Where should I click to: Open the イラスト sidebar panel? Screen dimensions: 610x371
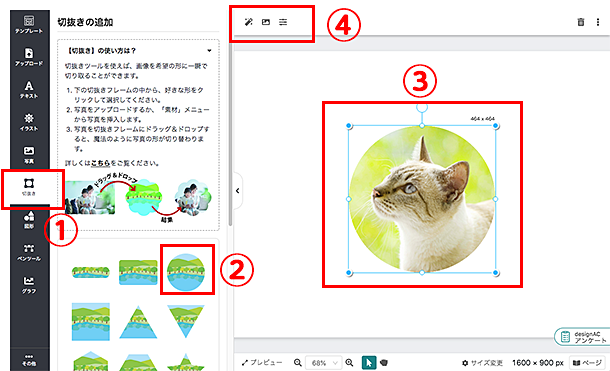(x=29, y=122)
